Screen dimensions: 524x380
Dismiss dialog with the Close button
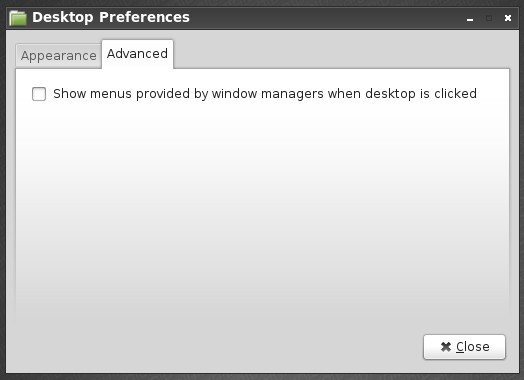point(464,347)
